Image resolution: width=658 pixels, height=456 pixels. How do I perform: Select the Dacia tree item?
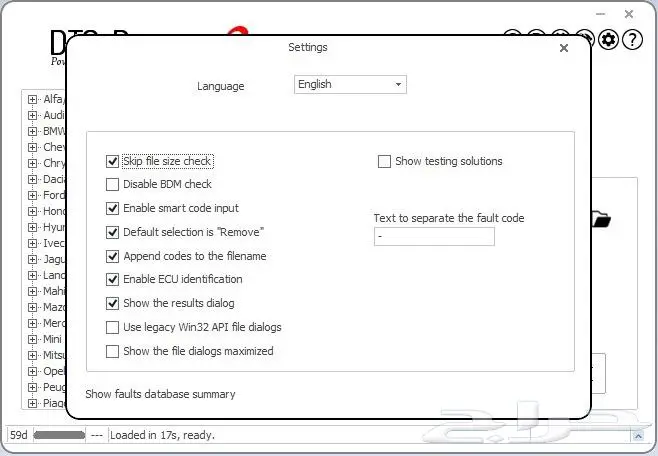(54, 179)
